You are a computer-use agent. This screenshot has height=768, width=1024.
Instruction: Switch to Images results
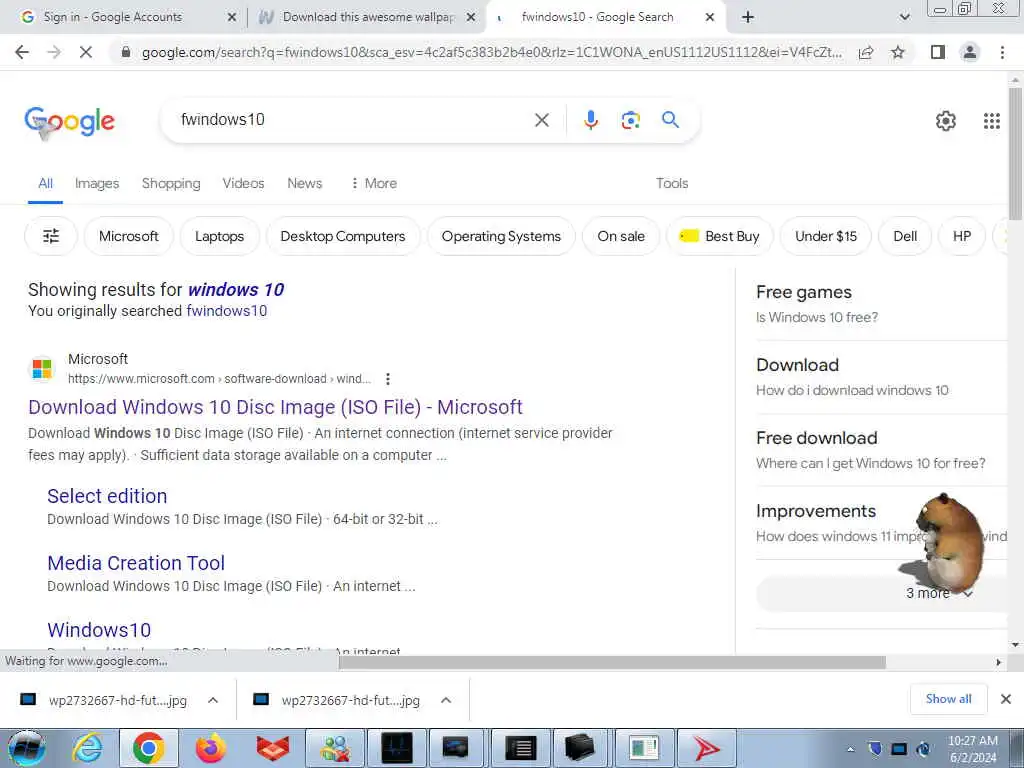point(97,184)
